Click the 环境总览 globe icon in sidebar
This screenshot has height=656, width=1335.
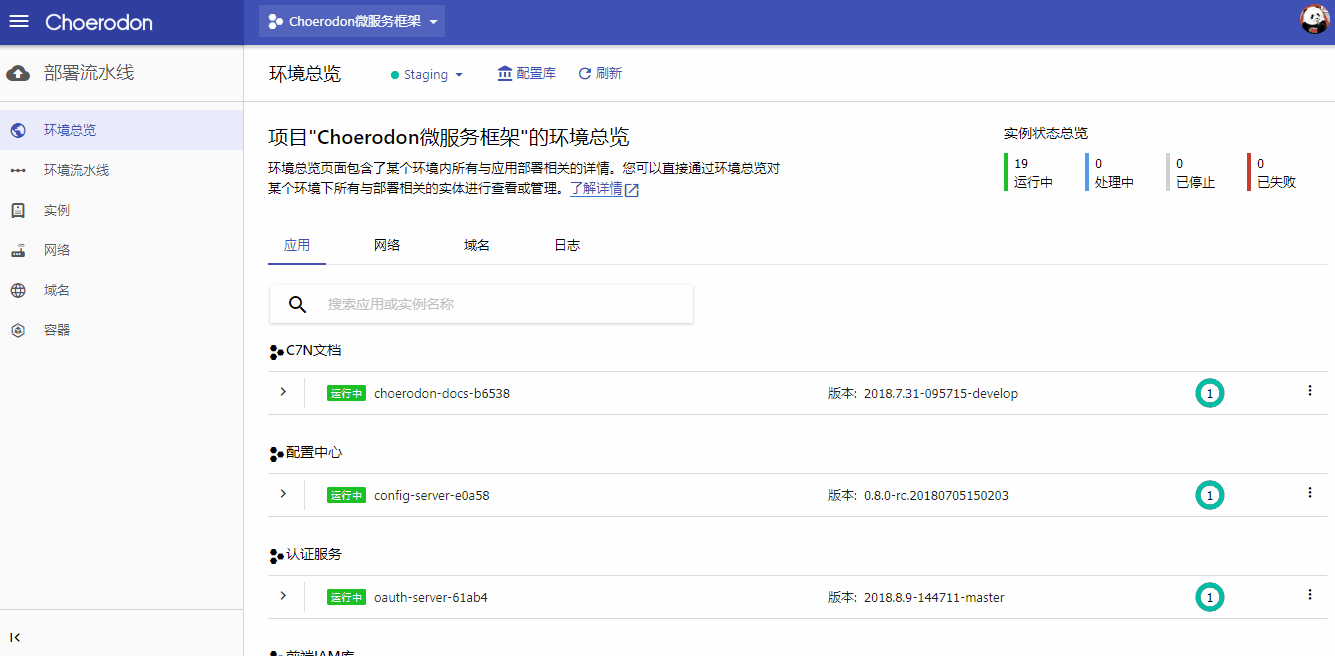[18, 130]
